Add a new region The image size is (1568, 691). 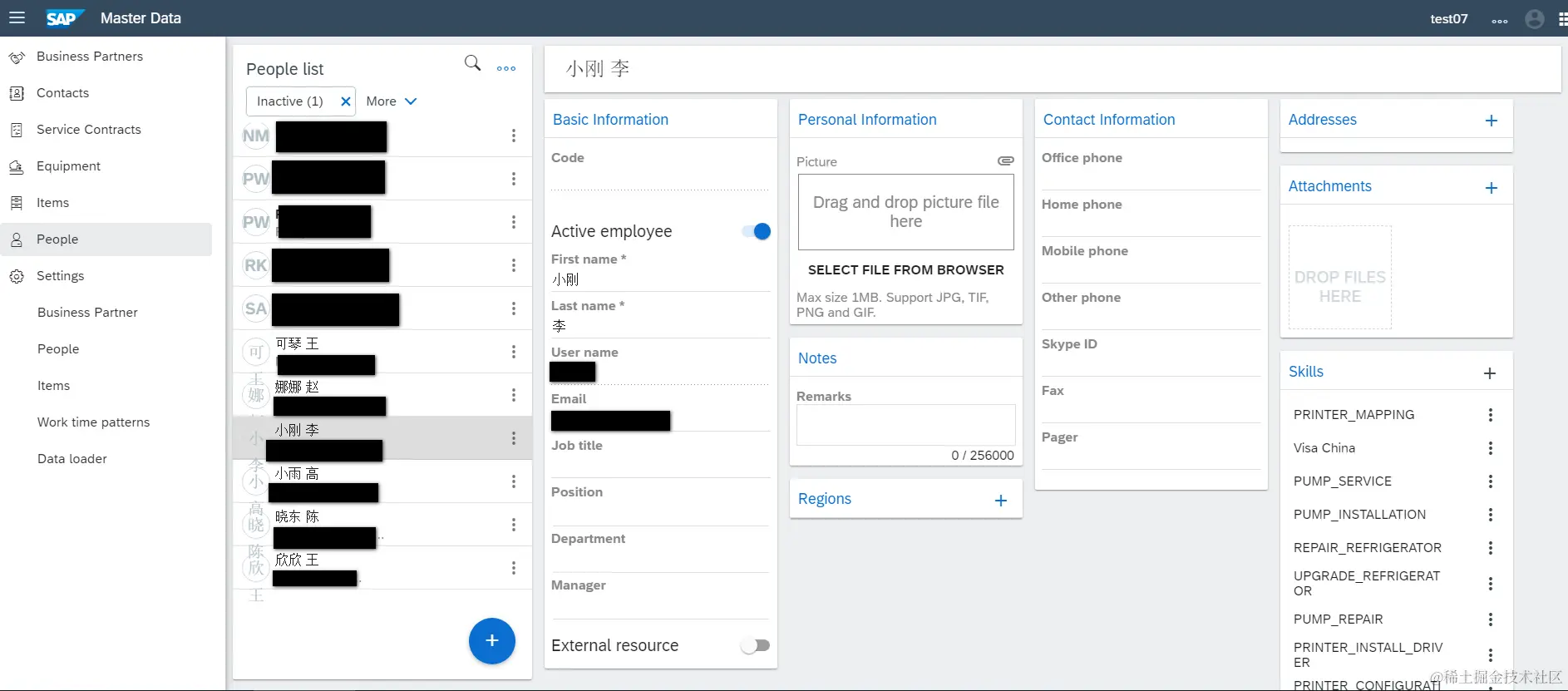pos(1001,501)
